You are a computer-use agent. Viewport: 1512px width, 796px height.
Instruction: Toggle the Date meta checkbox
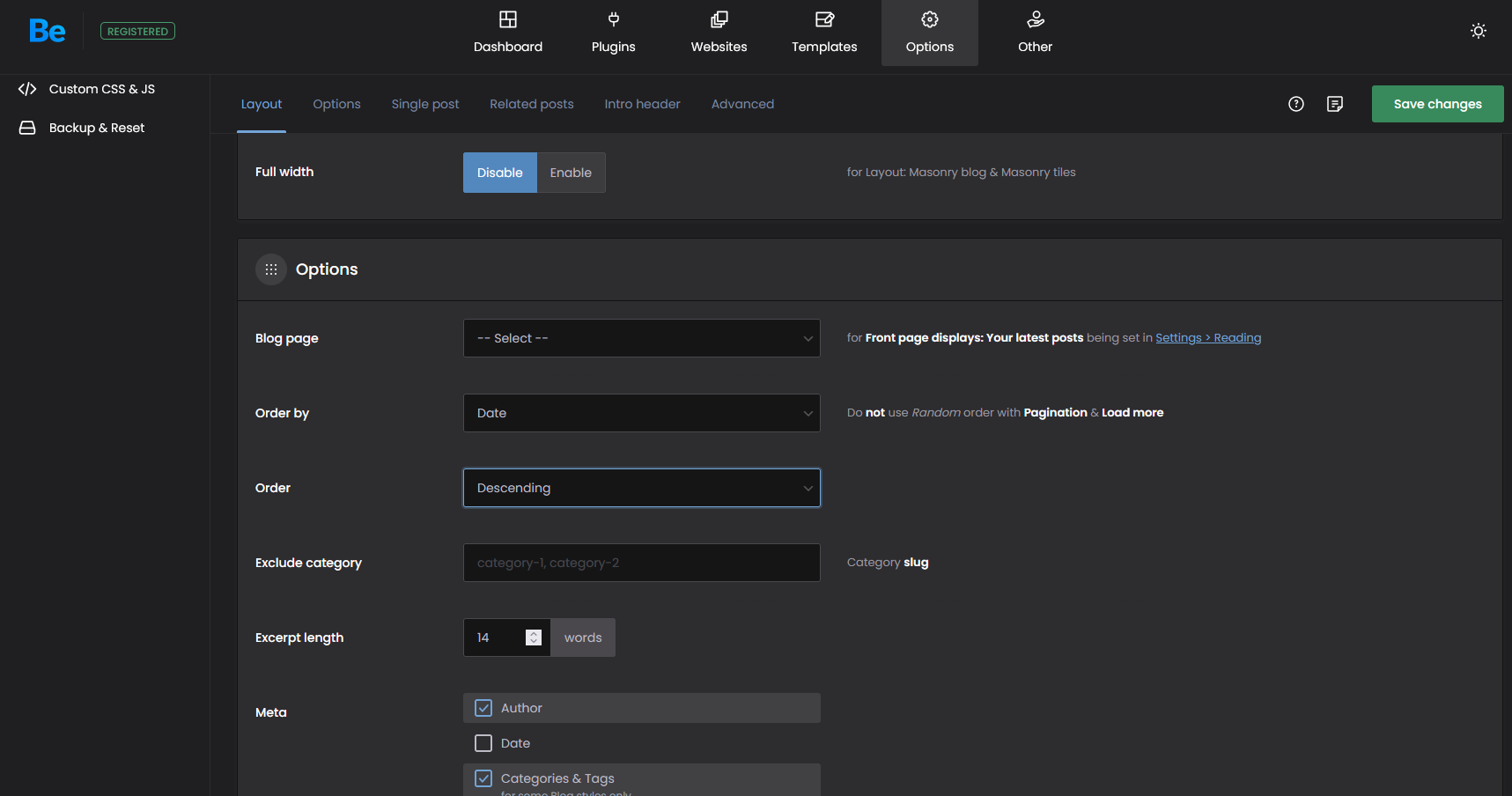click(483, 743)
